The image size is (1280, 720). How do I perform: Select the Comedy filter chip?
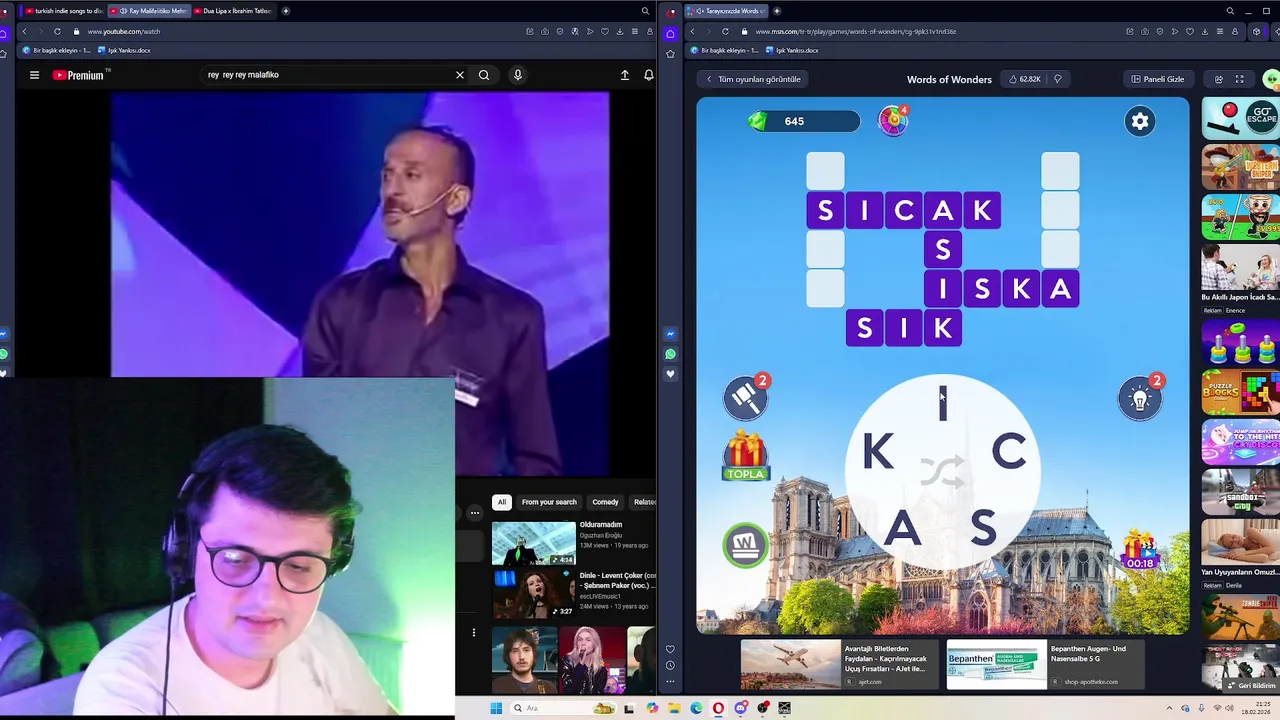(x=605, y=502)
